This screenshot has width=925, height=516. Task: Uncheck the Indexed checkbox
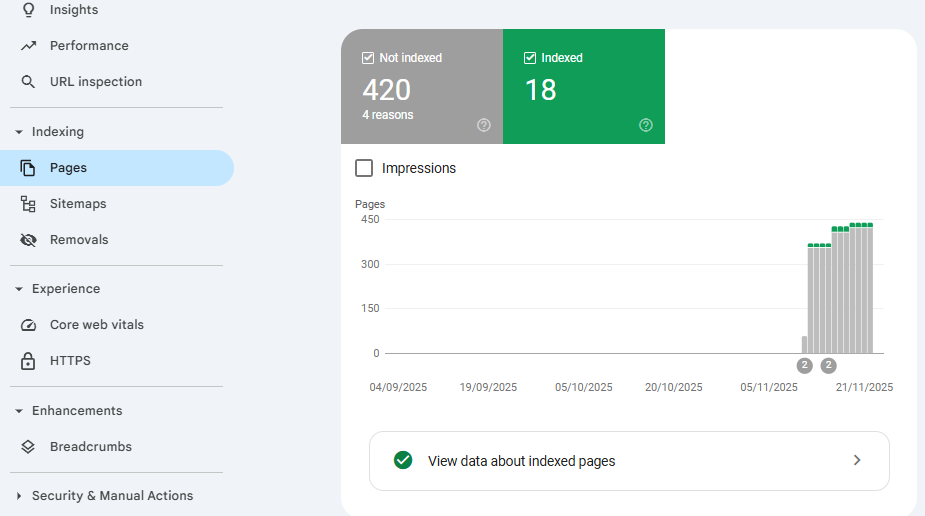pos(530,58)
